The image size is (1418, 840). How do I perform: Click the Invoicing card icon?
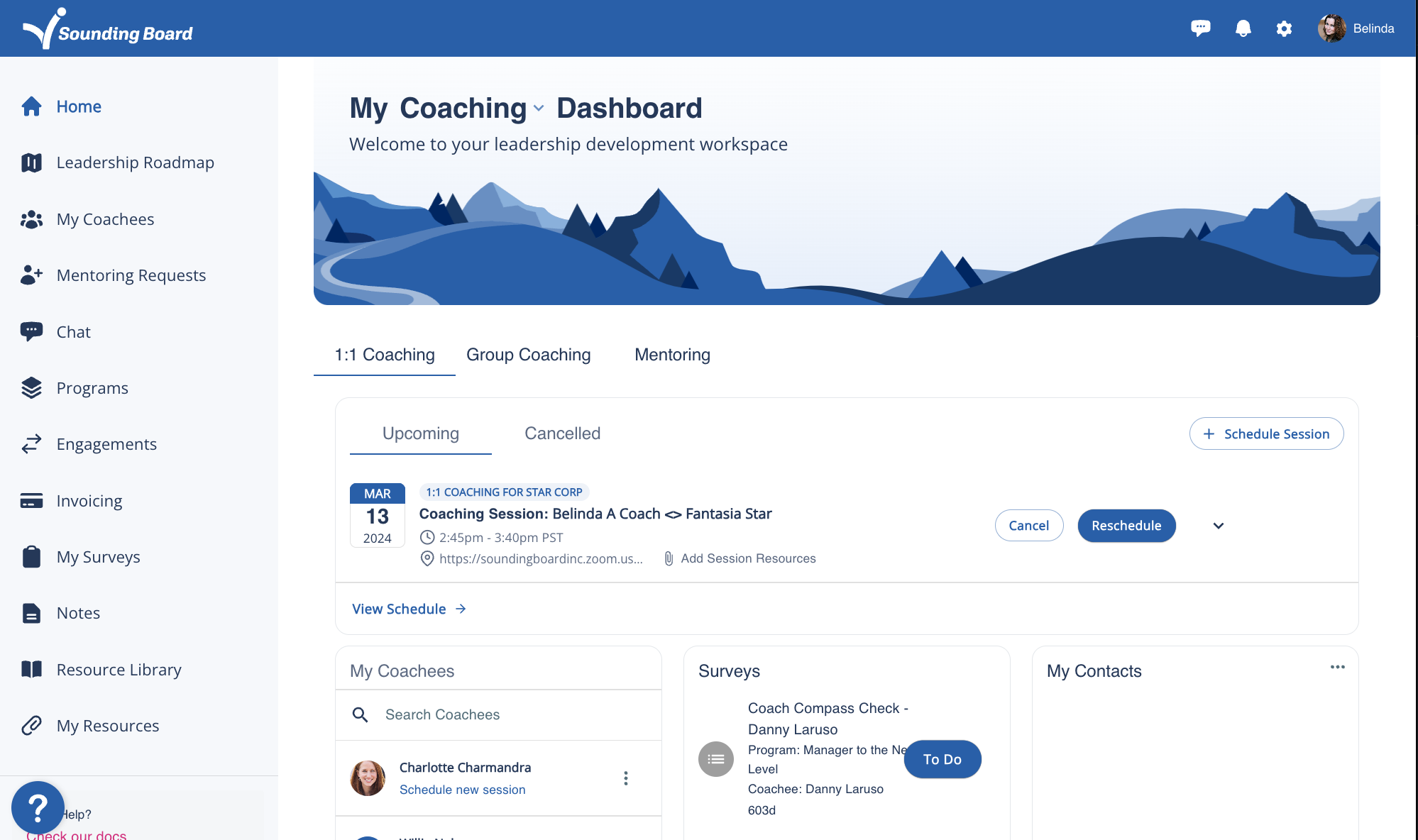pyautogui.click(x=31, y=501)
